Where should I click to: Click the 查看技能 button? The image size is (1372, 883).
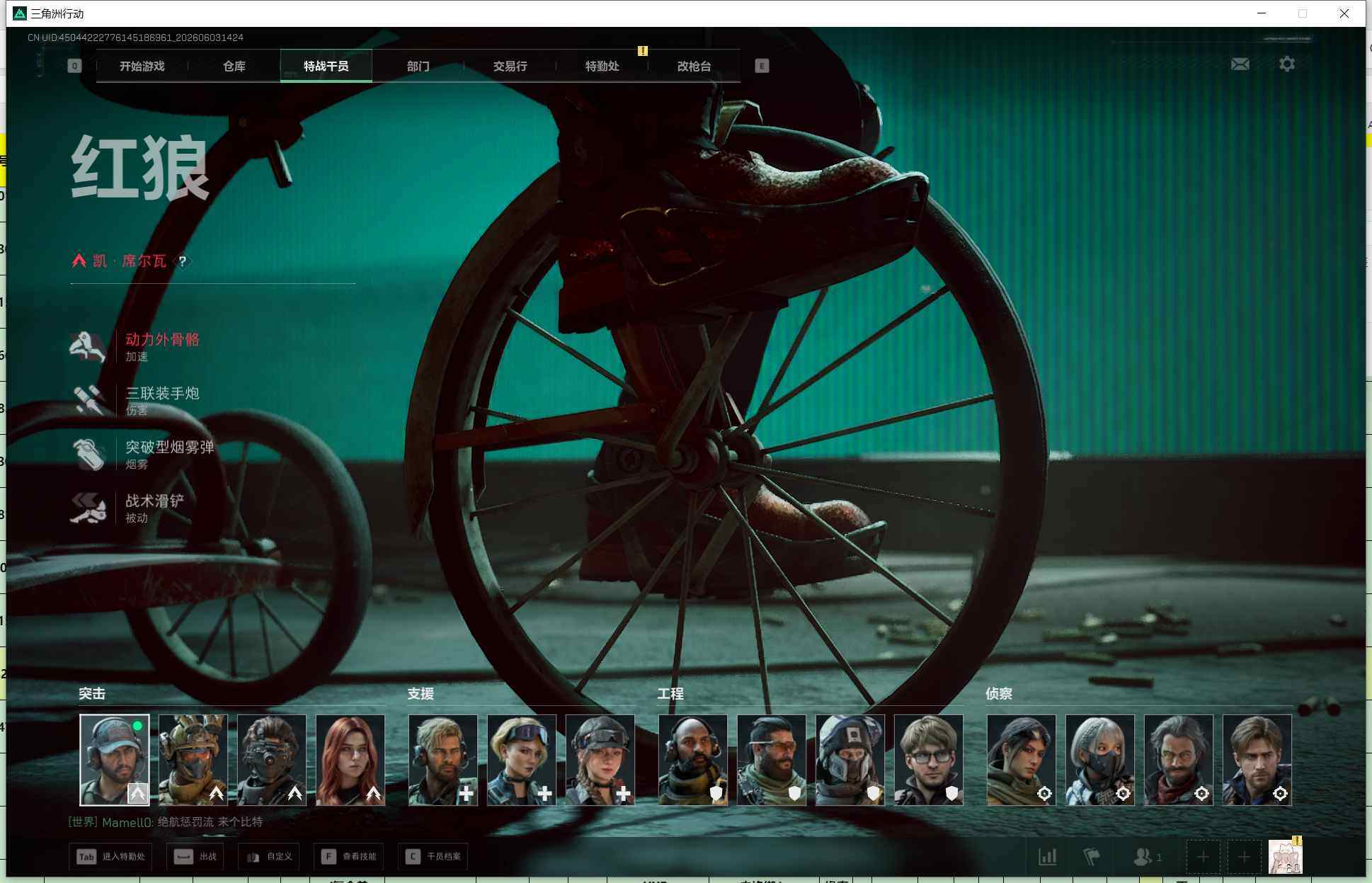[349, 857]
